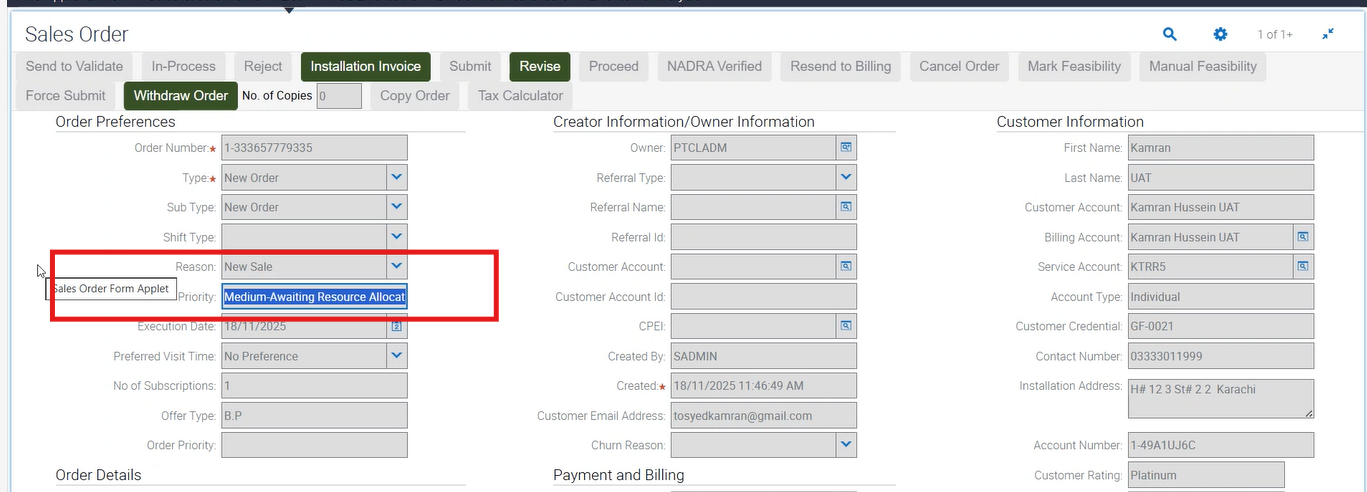Open the settings gear icon
Screen dimensions: 1367x492
tap(1220, 34)
